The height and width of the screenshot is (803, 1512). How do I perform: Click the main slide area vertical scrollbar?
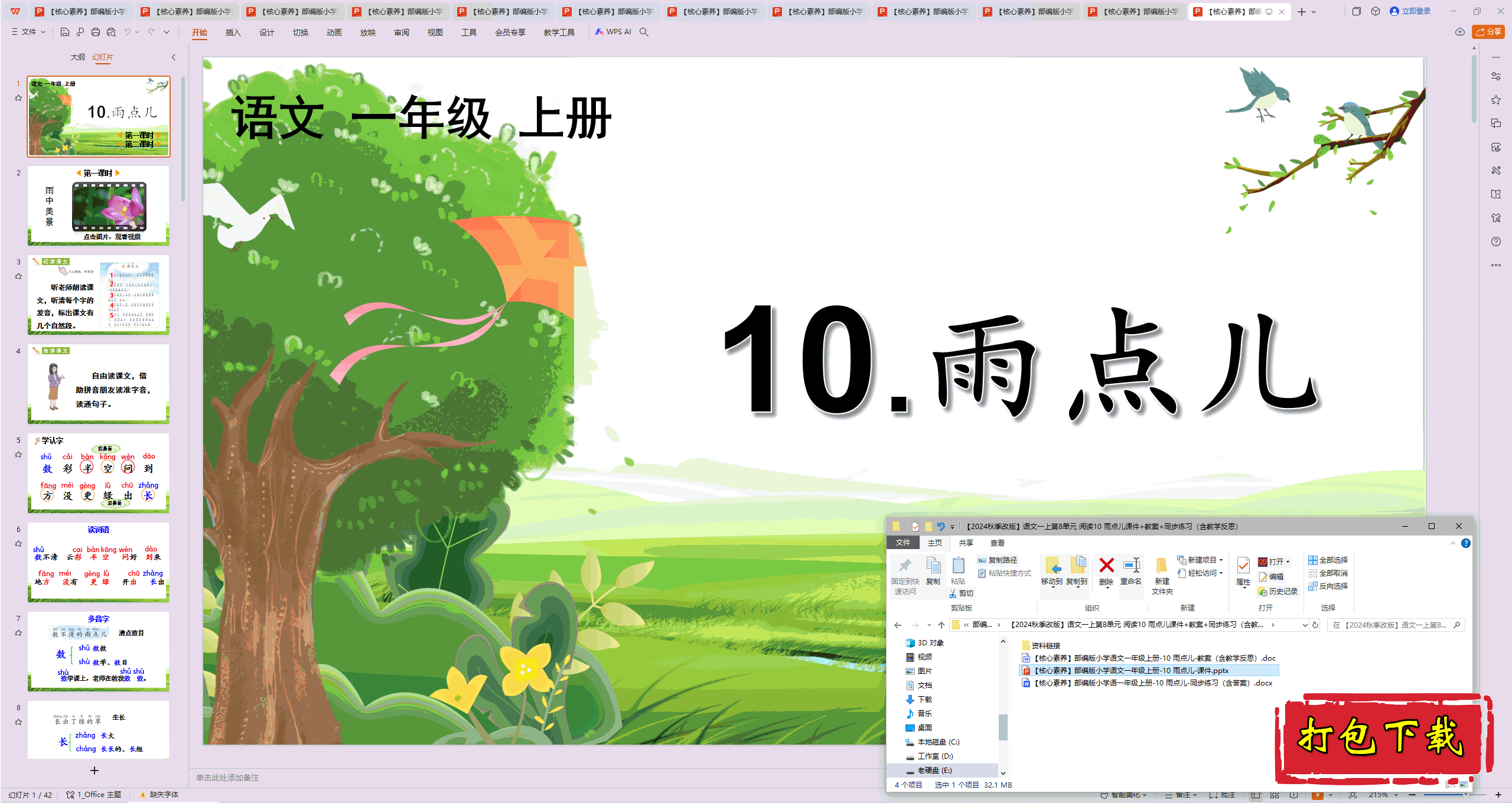point(1474,89)
